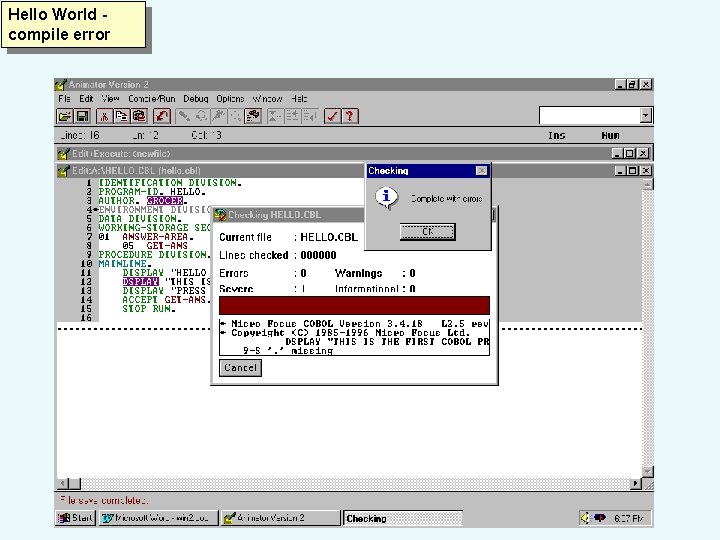Click the Animator Version 2 title bar icon

click(x=61, y=85)
